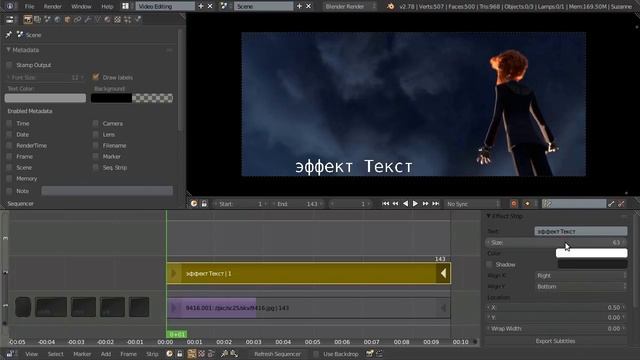Select the Modifiers properties tab icon

pyautogui.click(x=87, y=19)
